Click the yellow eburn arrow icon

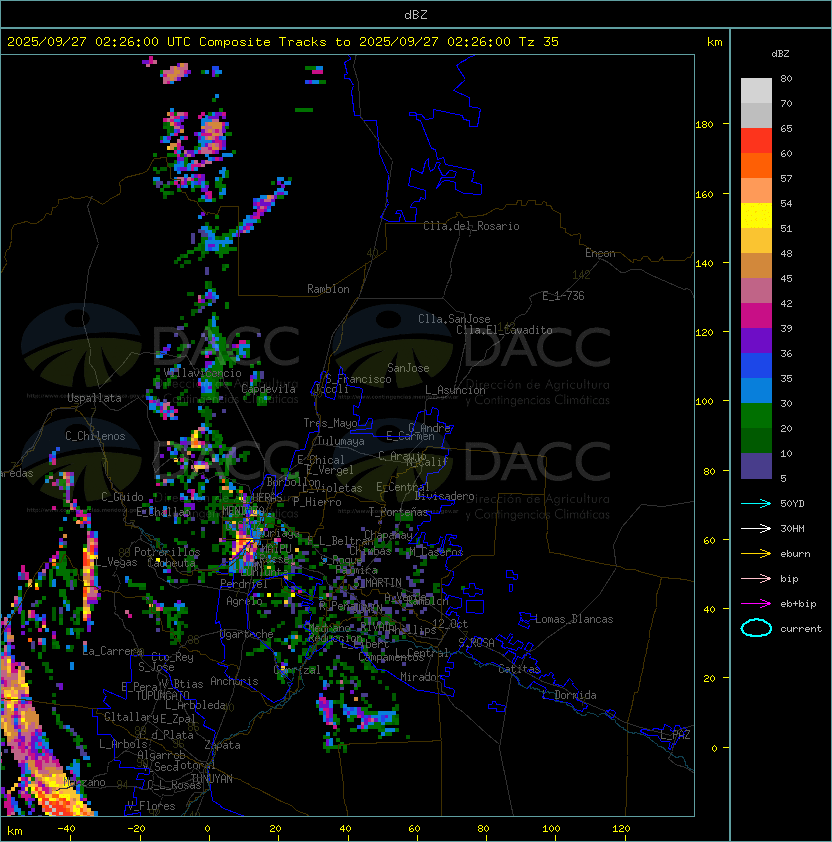point(756,554)
